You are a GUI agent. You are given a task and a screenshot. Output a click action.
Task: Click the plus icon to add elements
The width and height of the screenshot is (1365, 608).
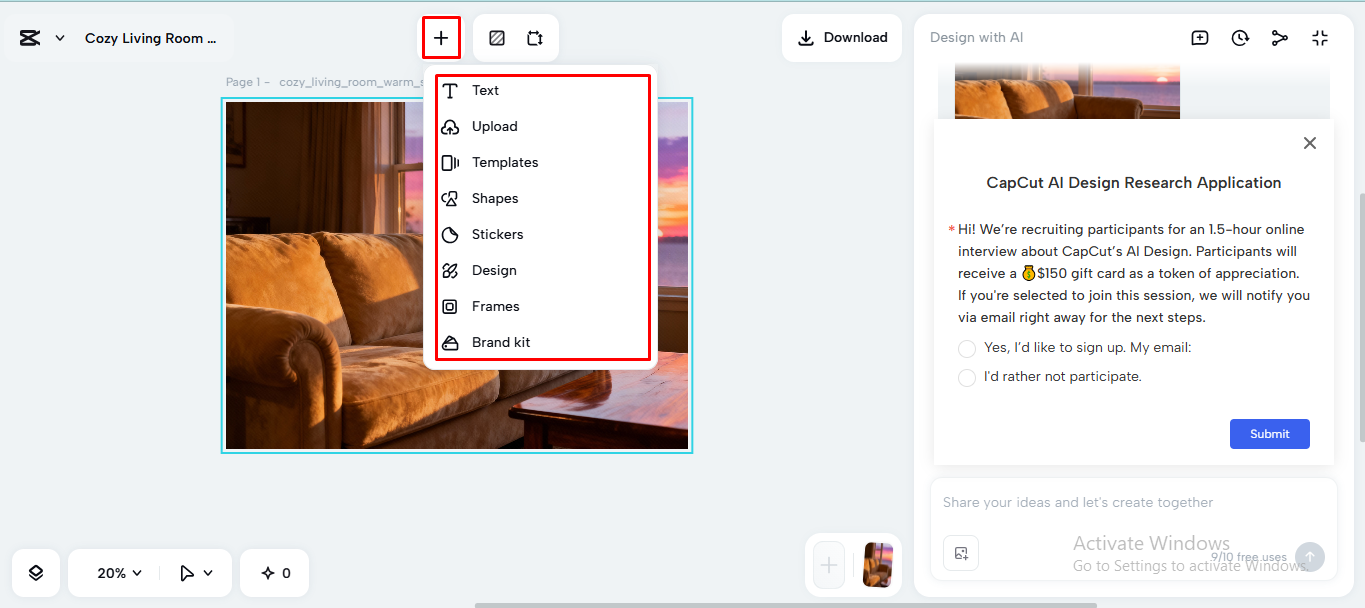441,37
